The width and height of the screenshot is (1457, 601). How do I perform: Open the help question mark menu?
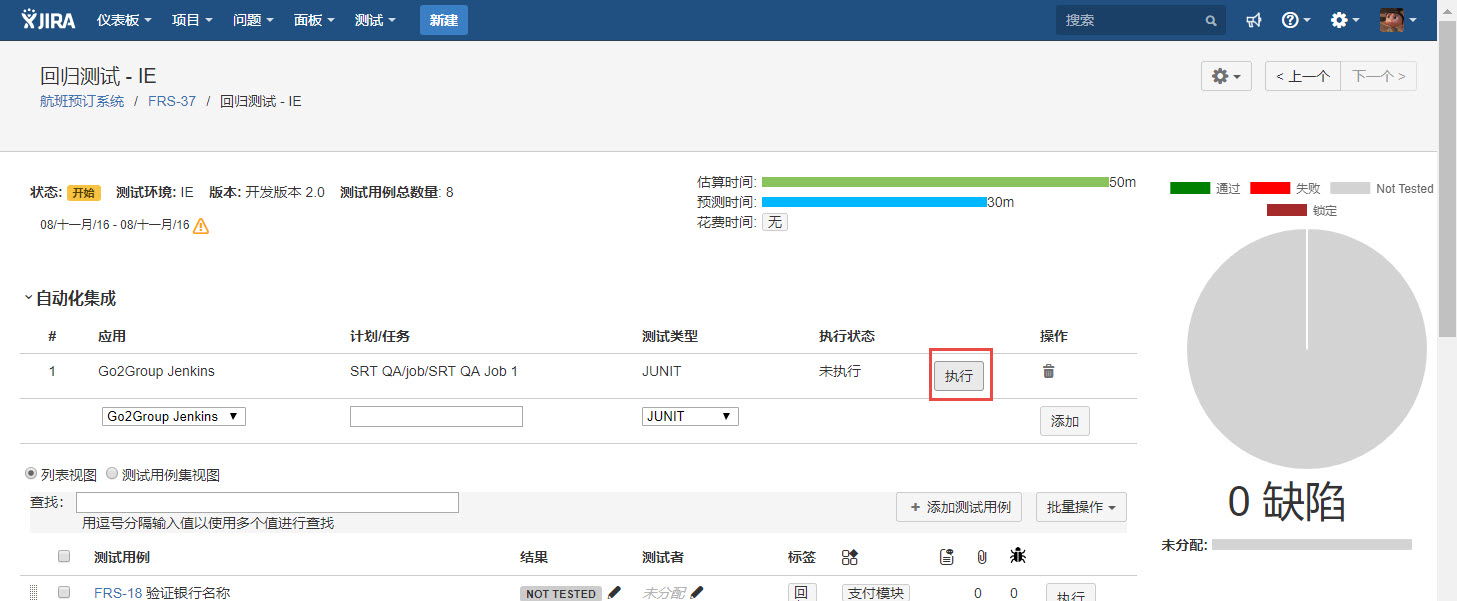coord(1295,20)
